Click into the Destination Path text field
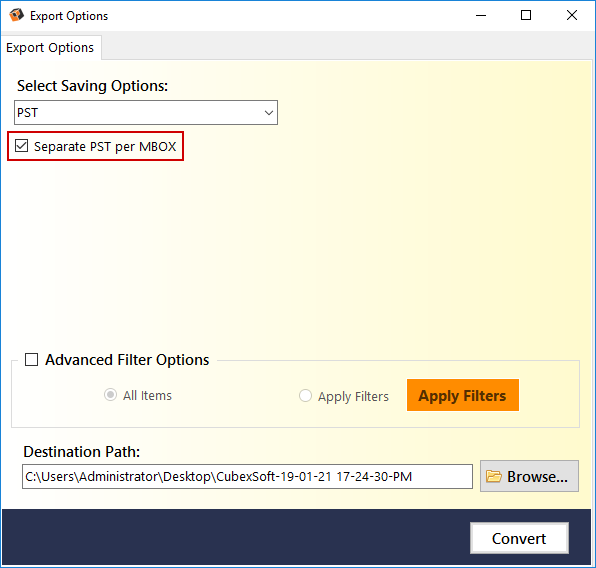 (x=247, y=476)
